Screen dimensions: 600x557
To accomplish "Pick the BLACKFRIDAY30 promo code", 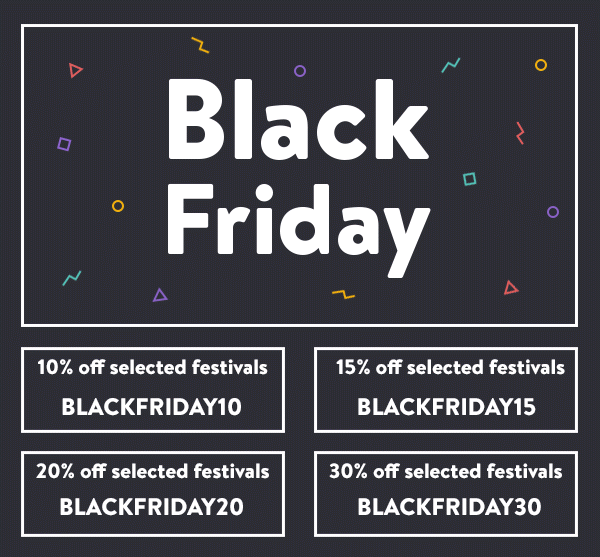I will 449,507.
